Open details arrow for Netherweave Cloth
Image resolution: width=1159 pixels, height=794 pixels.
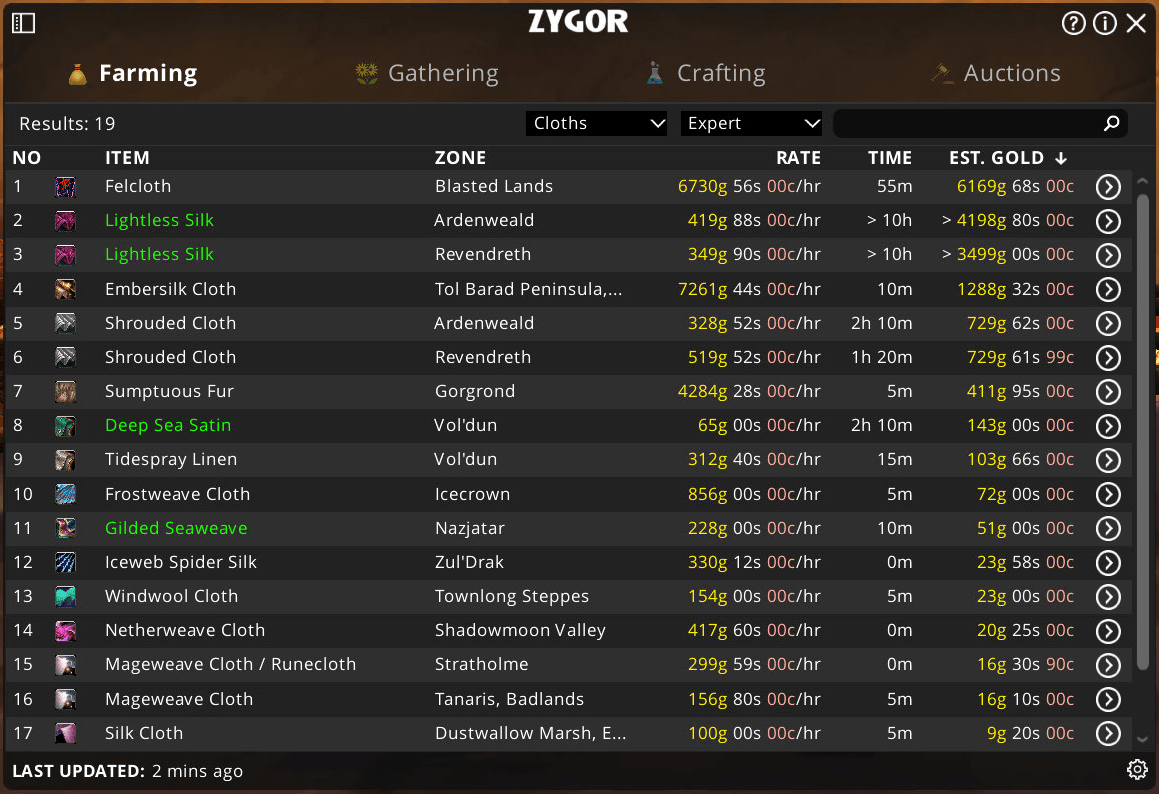click(x=1108, y=631)
